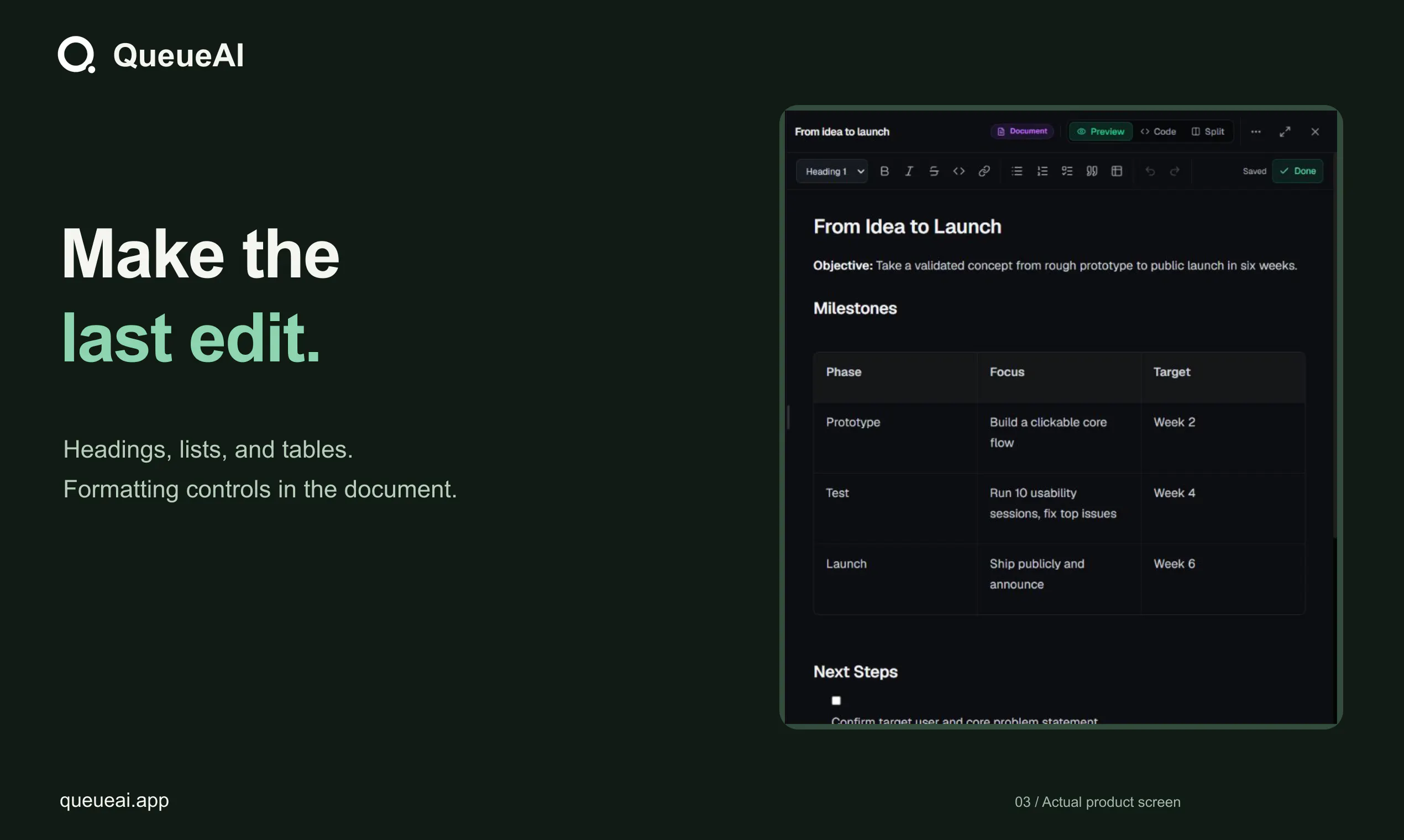Insert a table from the toolbar
1404x840 pixels.
coord(1117,171)
